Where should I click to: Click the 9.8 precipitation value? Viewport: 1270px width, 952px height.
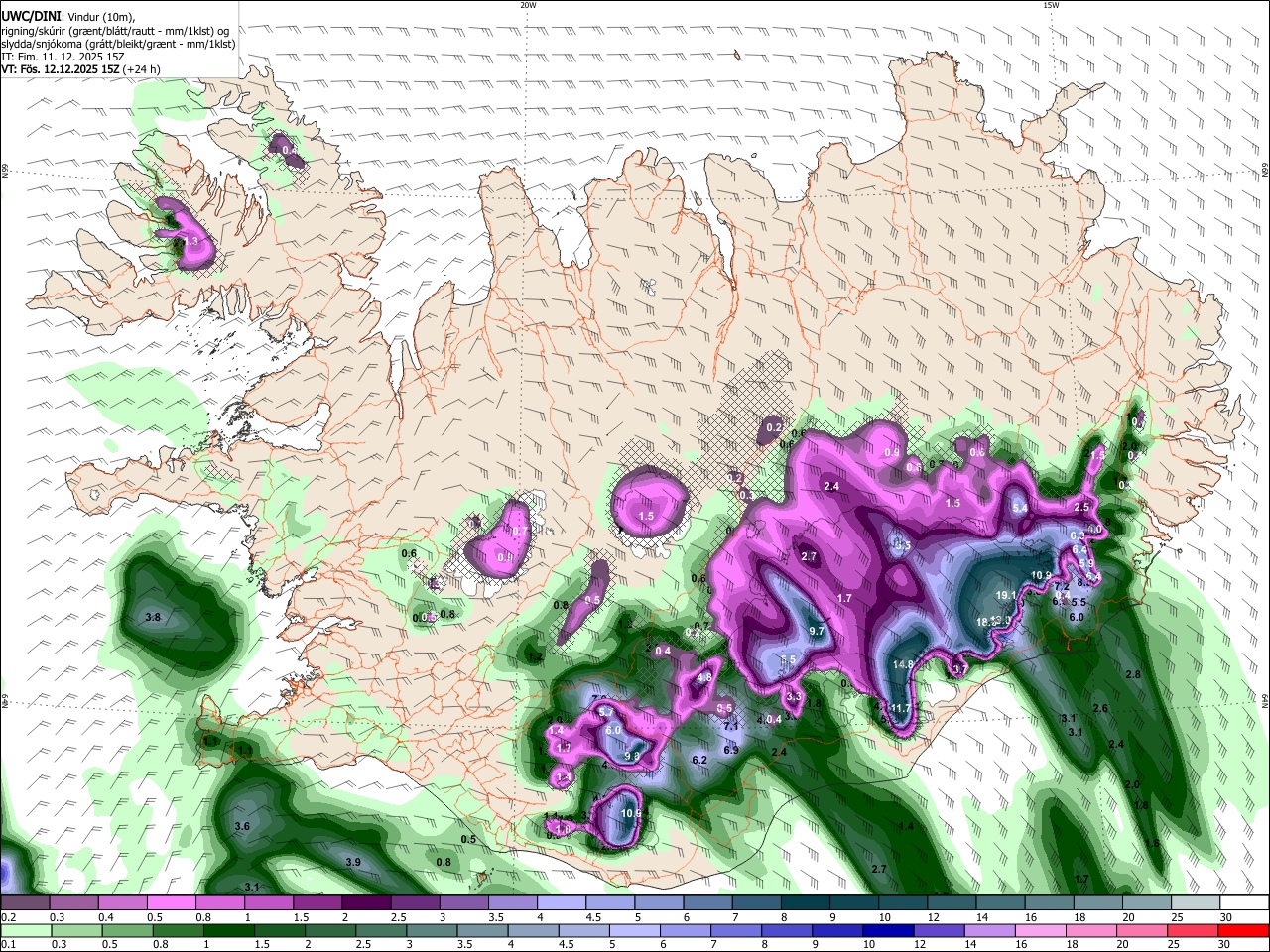coord(632,756)
